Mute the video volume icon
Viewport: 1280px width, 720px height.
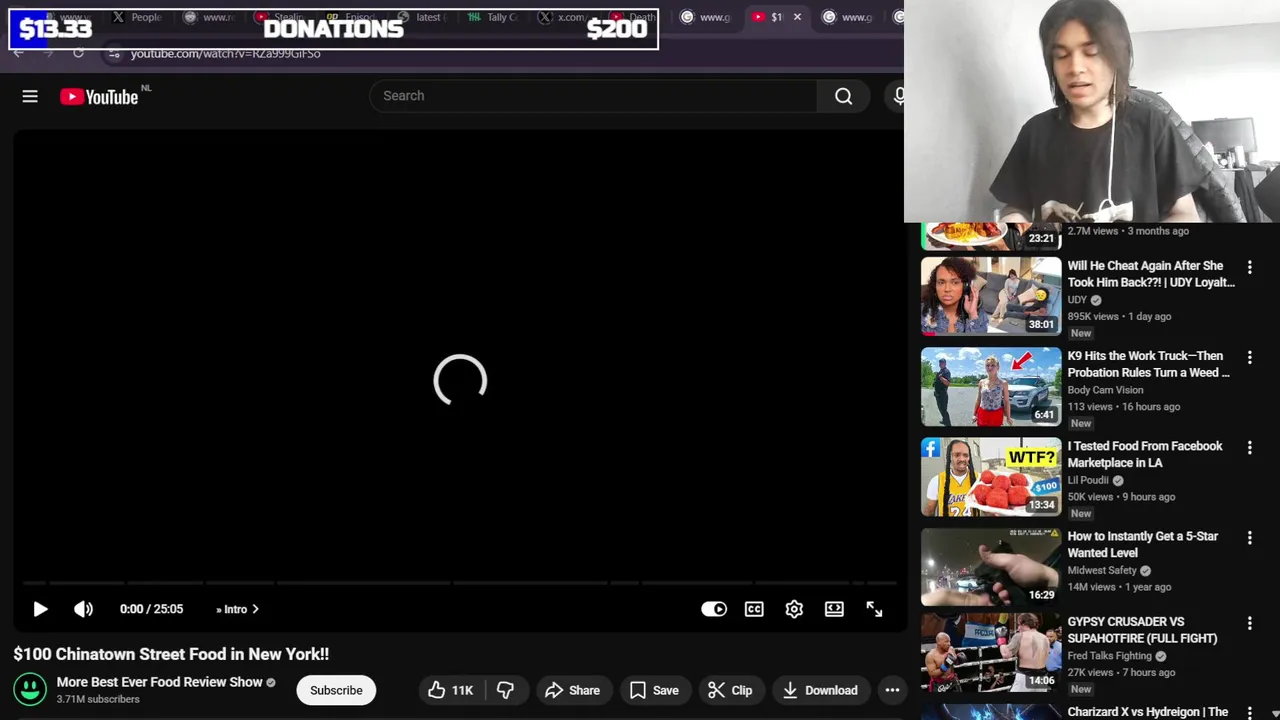pos(83,609)
